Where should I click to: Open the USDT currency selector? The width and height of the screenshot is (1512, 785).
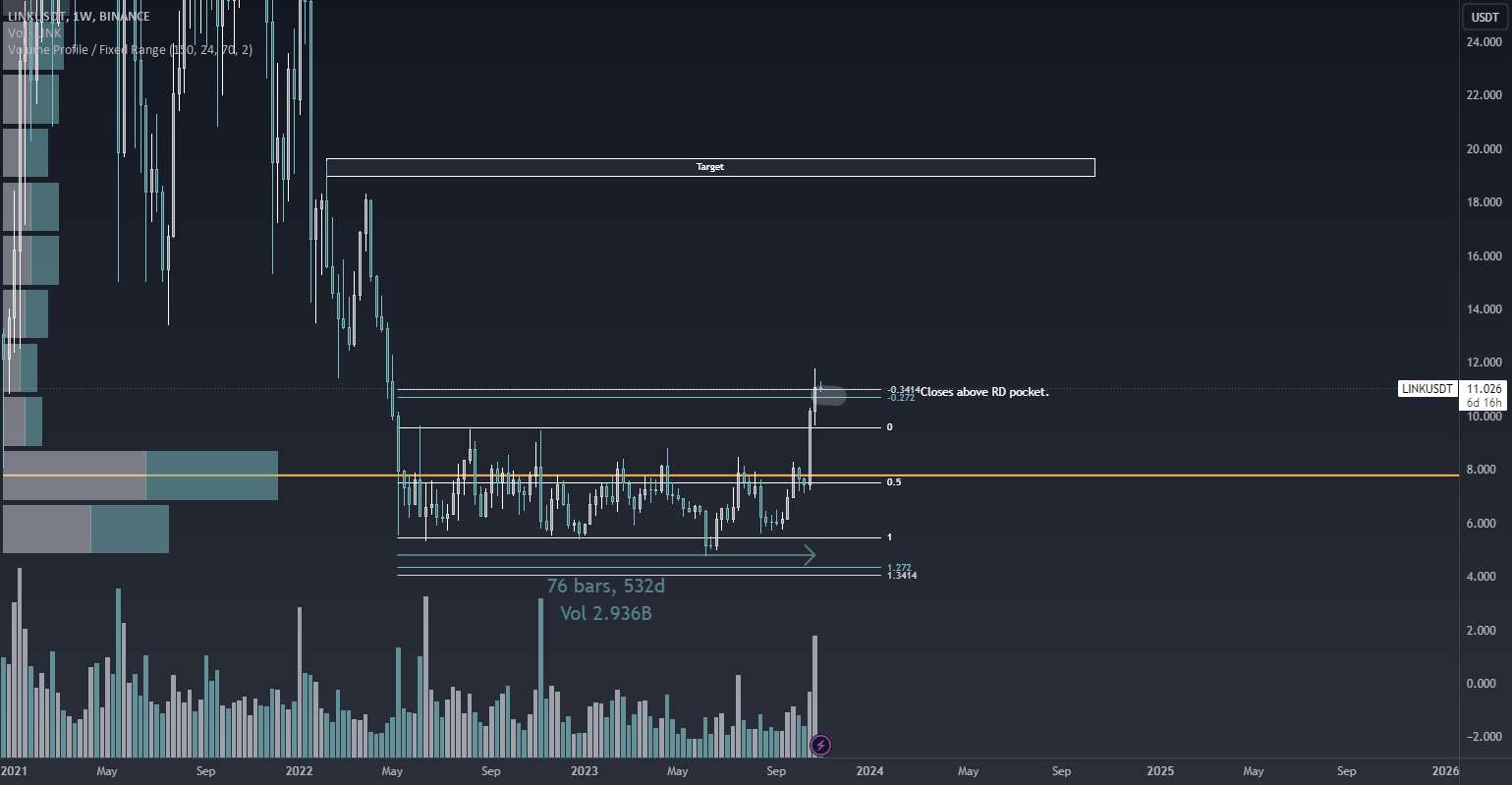(x=1484, y=17)
